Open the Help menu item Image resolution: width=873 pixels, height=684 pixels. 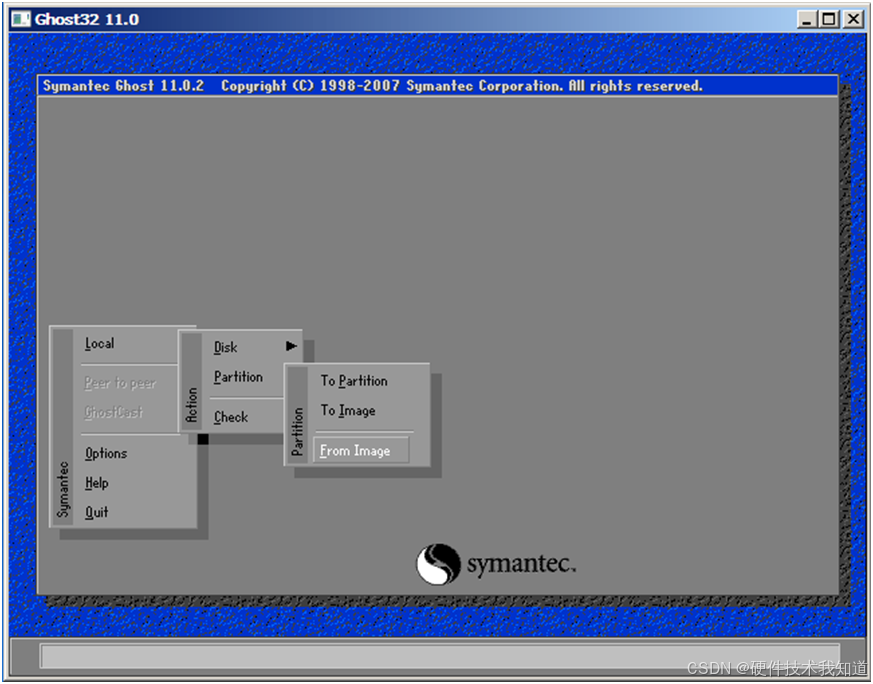point(96,483)
